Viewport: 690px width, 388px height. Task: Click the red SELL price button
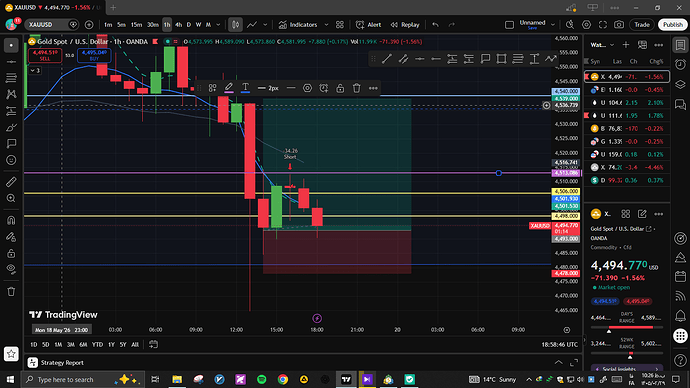click(x=45, y=55)
